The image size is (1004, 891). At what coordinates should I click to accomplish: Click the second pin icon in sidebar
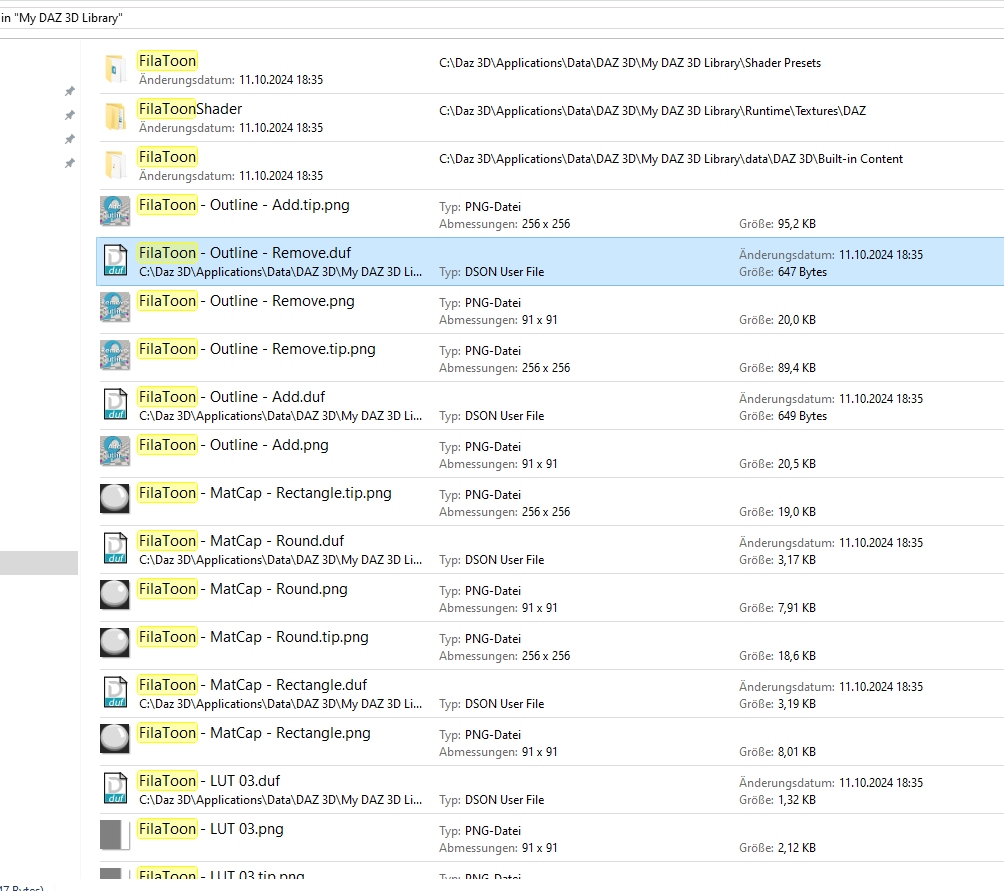(70, 115)
